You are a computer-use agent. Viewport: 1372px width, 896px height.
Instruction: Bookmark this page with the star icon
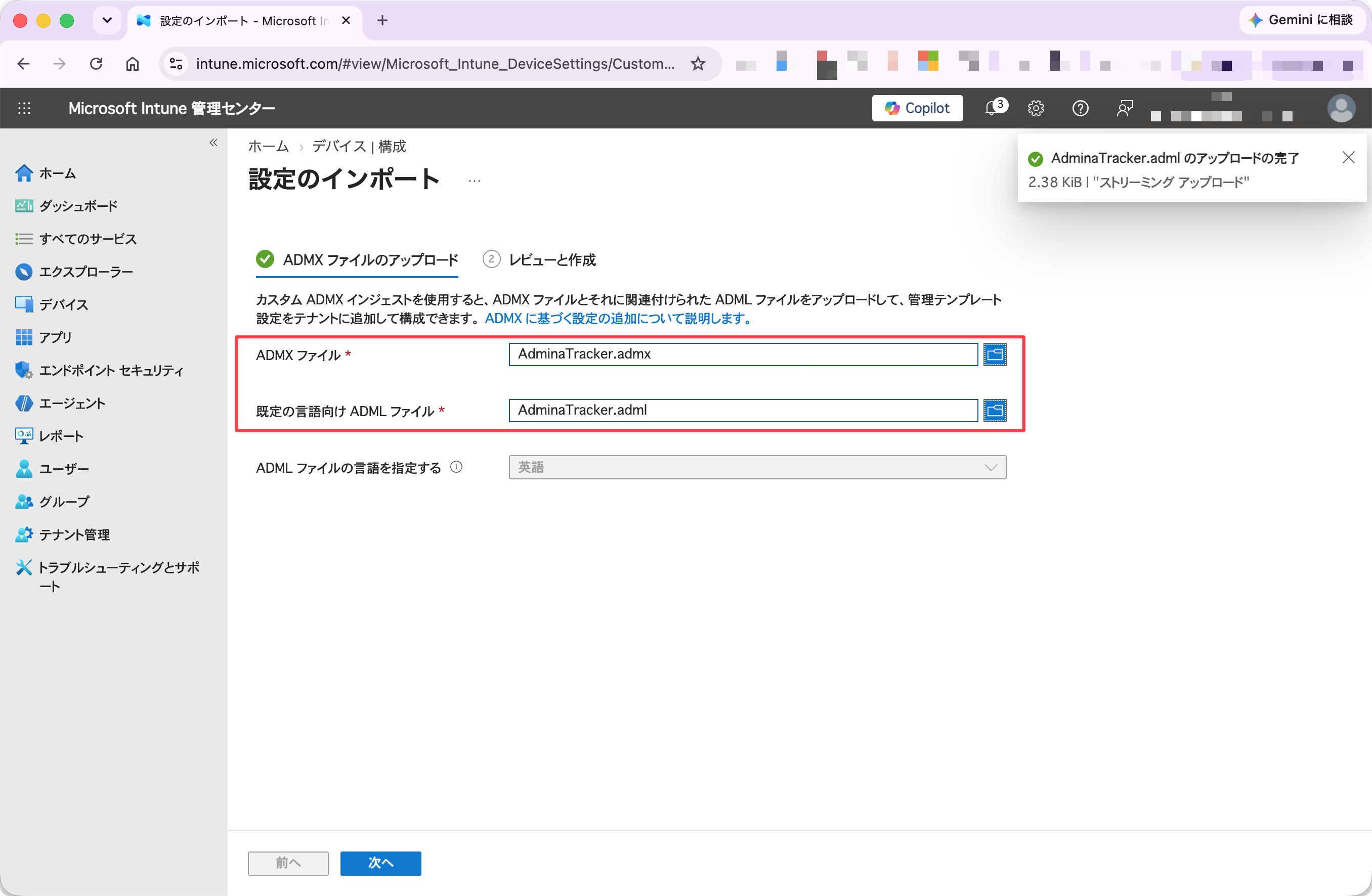pos(698,63)
